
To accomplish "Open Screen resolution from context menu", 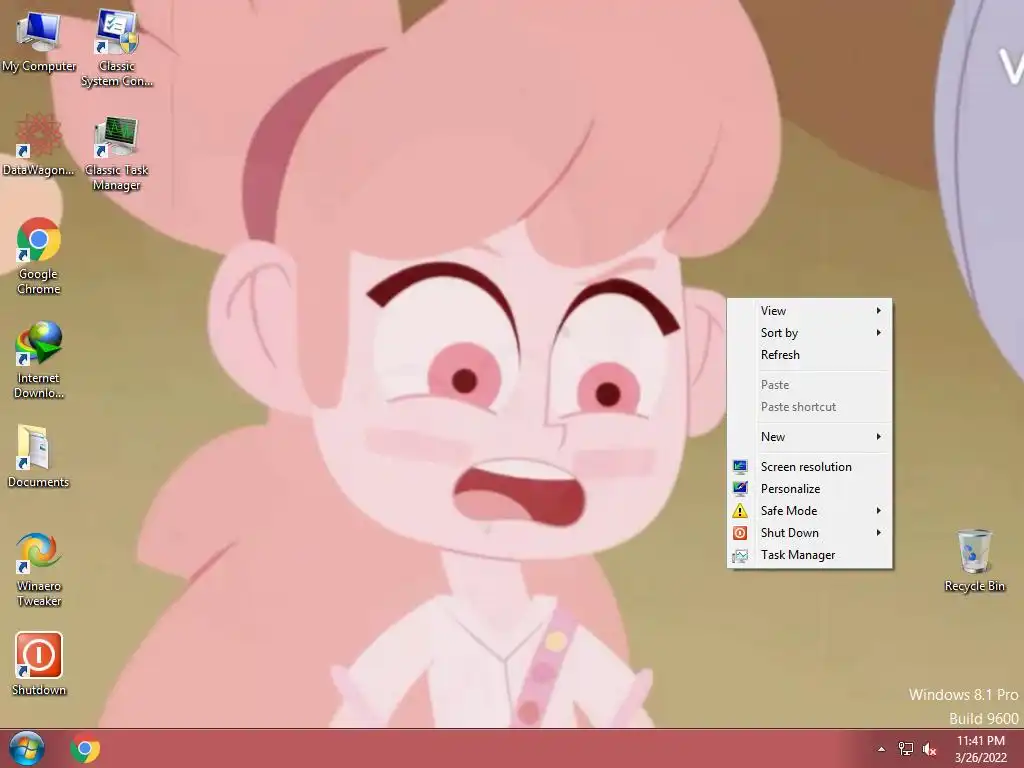I will 810,467.
